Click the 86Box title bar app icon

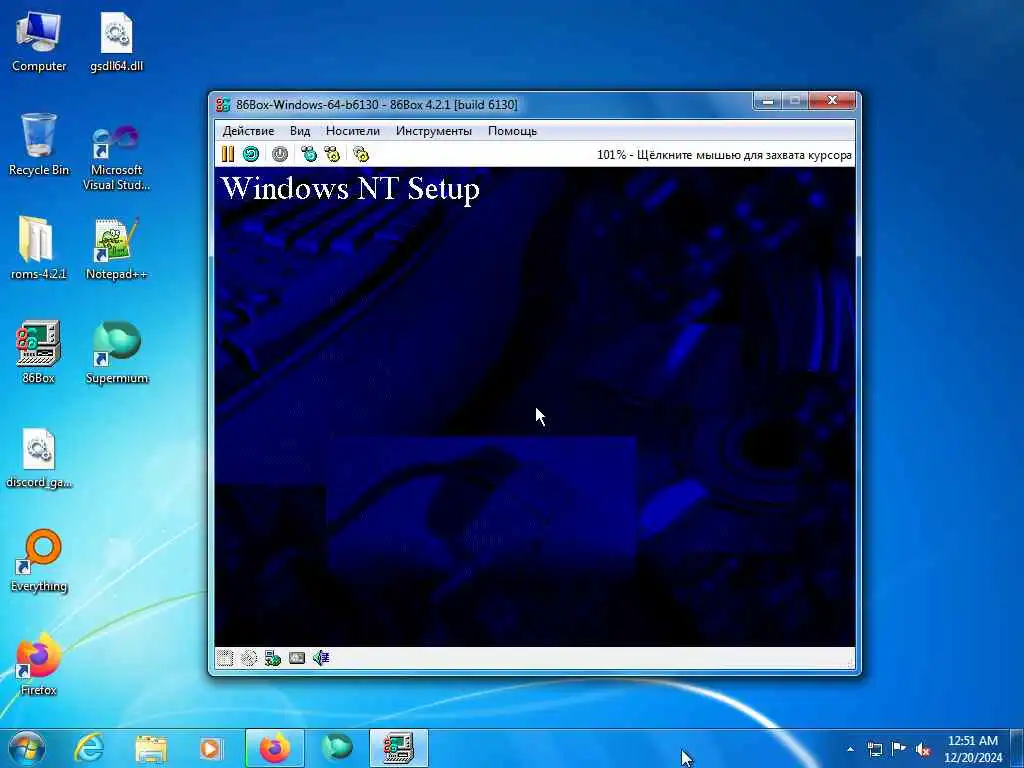click(223, 104)
